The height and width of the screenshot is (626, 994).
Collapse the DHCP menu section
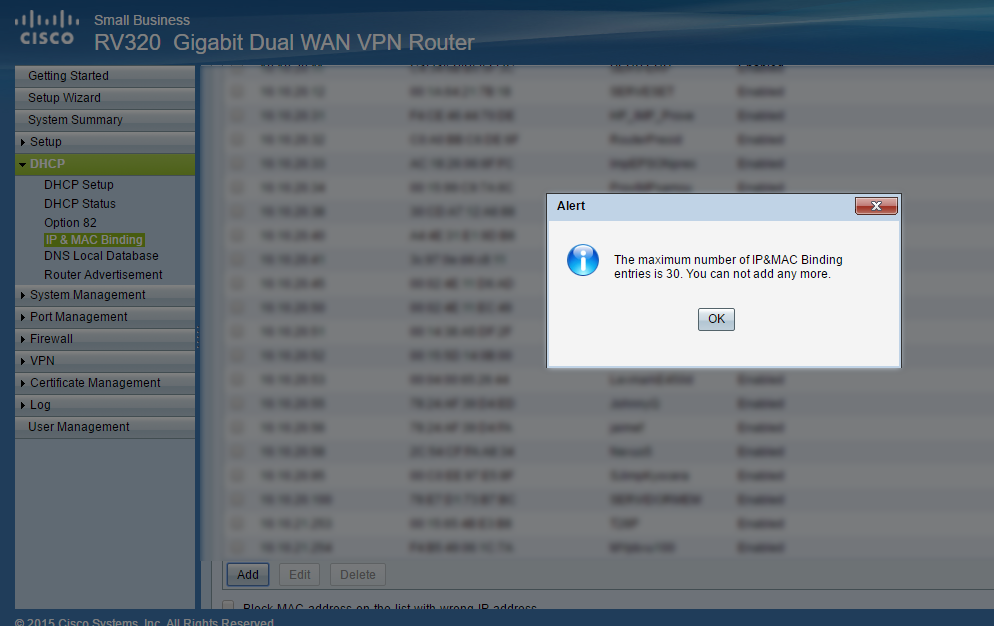[x=23, y=164]
